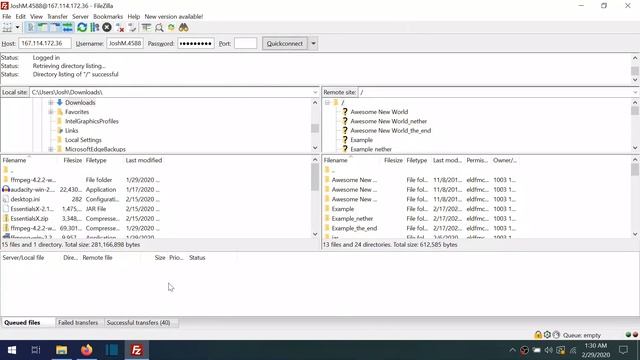Cancel current operation icon
The width and height of the screenshot is (640, 360).
coord(107,27)
